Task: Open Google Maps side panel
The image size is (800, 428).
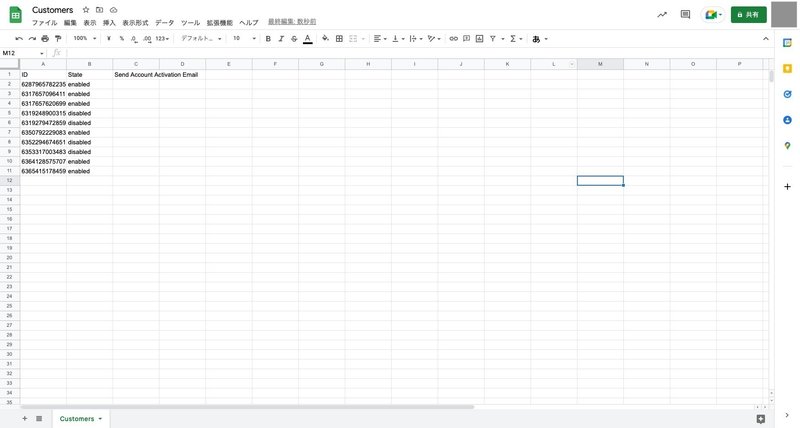Action: tap(787, 146)
